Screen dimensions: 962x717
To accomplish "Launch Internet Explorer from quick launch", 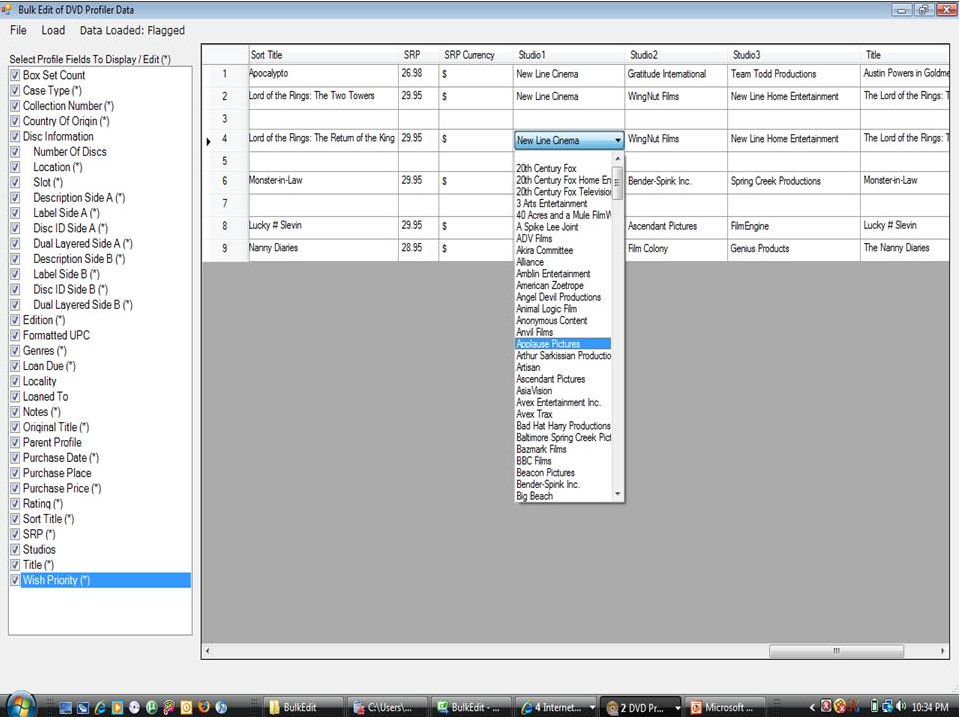I will pyautogui.click(x=100, y=708).
